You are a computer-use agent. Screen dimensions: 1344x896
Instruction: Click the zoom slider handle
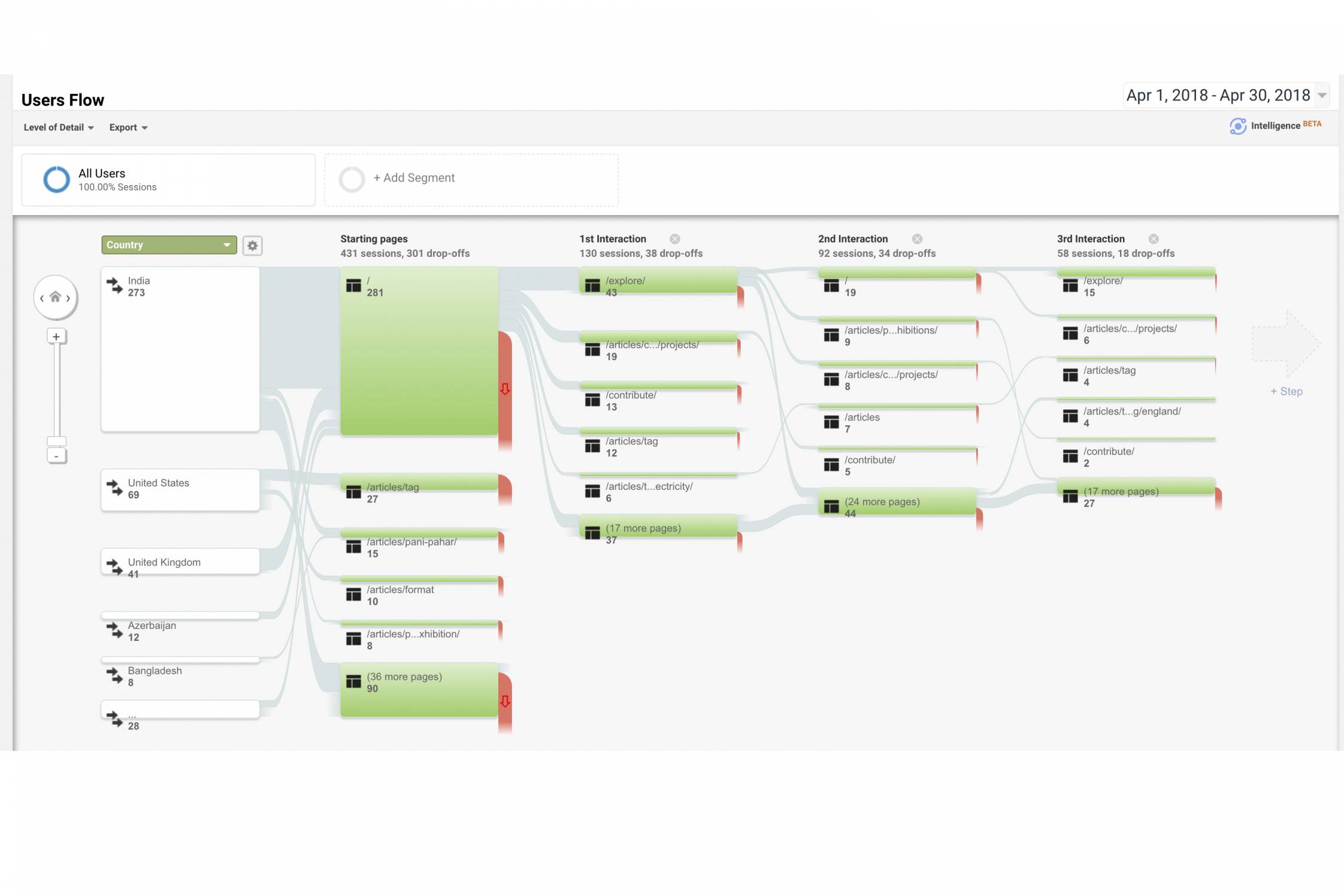click(x=56, y=441)
